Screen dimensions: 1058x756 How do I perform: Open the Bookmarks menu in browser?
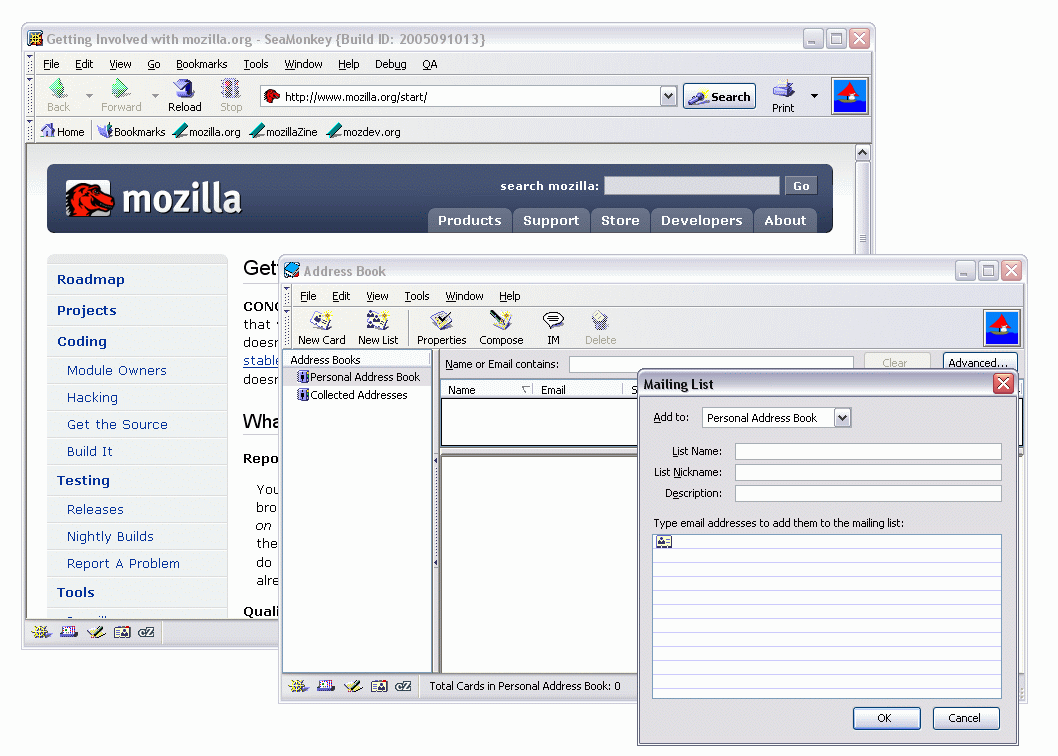point(201,64)
